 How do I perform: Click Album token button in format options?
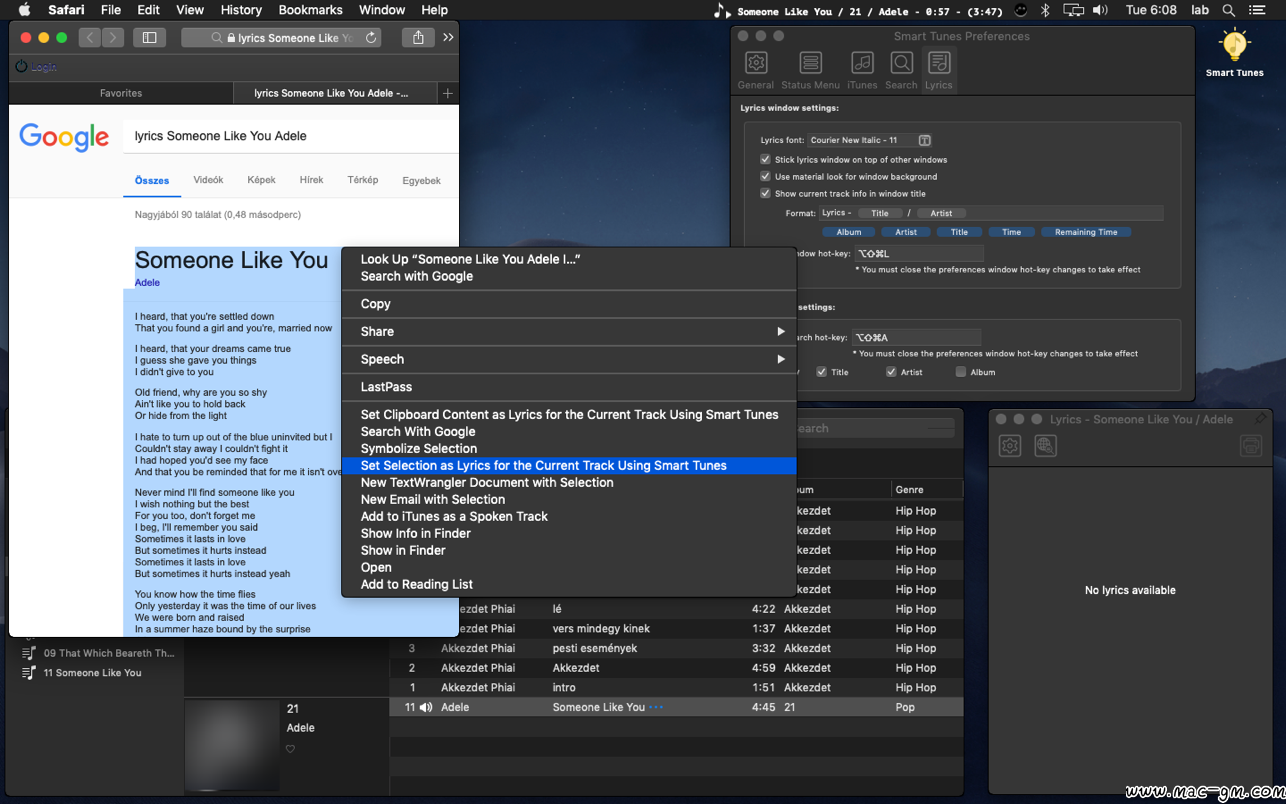click(x=849, y=232)
